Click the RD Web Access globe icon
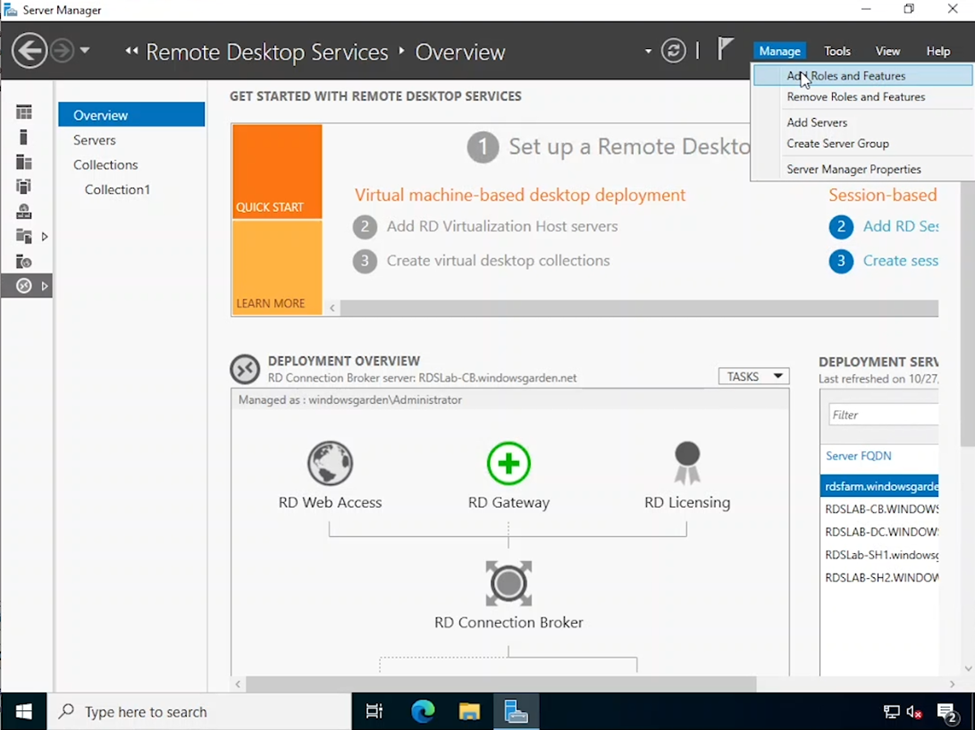The image size is (975, 730). [x=330, y=464]
